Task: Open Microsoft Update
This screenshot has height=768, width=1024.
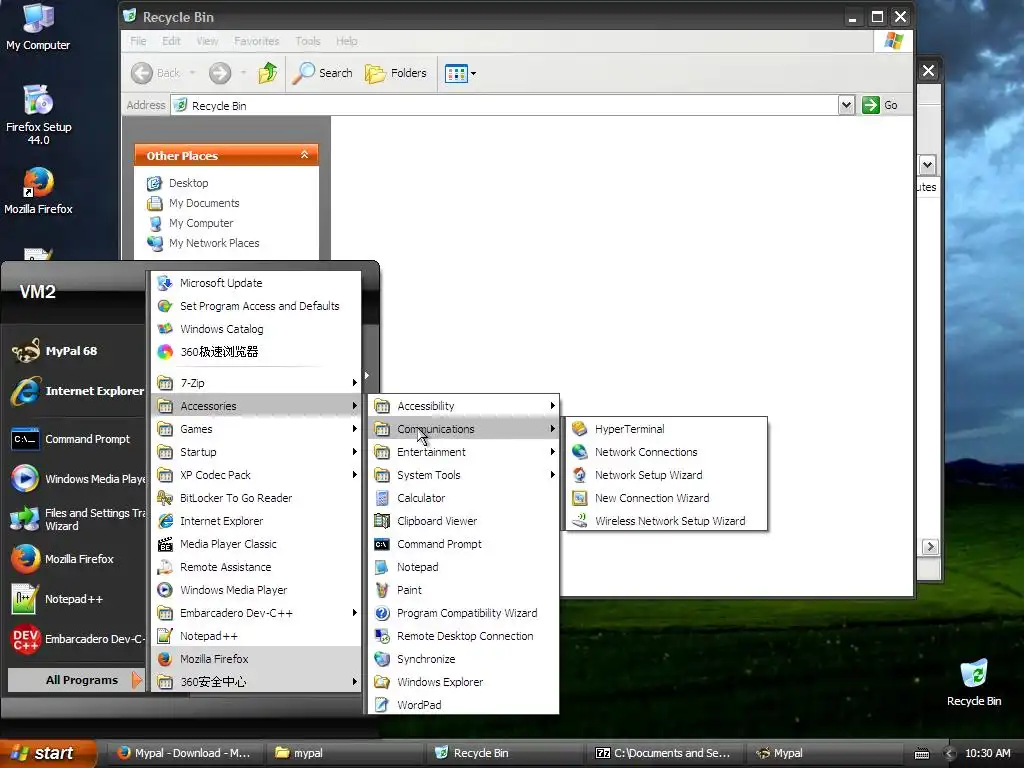Action: click(x=256, y=283)
